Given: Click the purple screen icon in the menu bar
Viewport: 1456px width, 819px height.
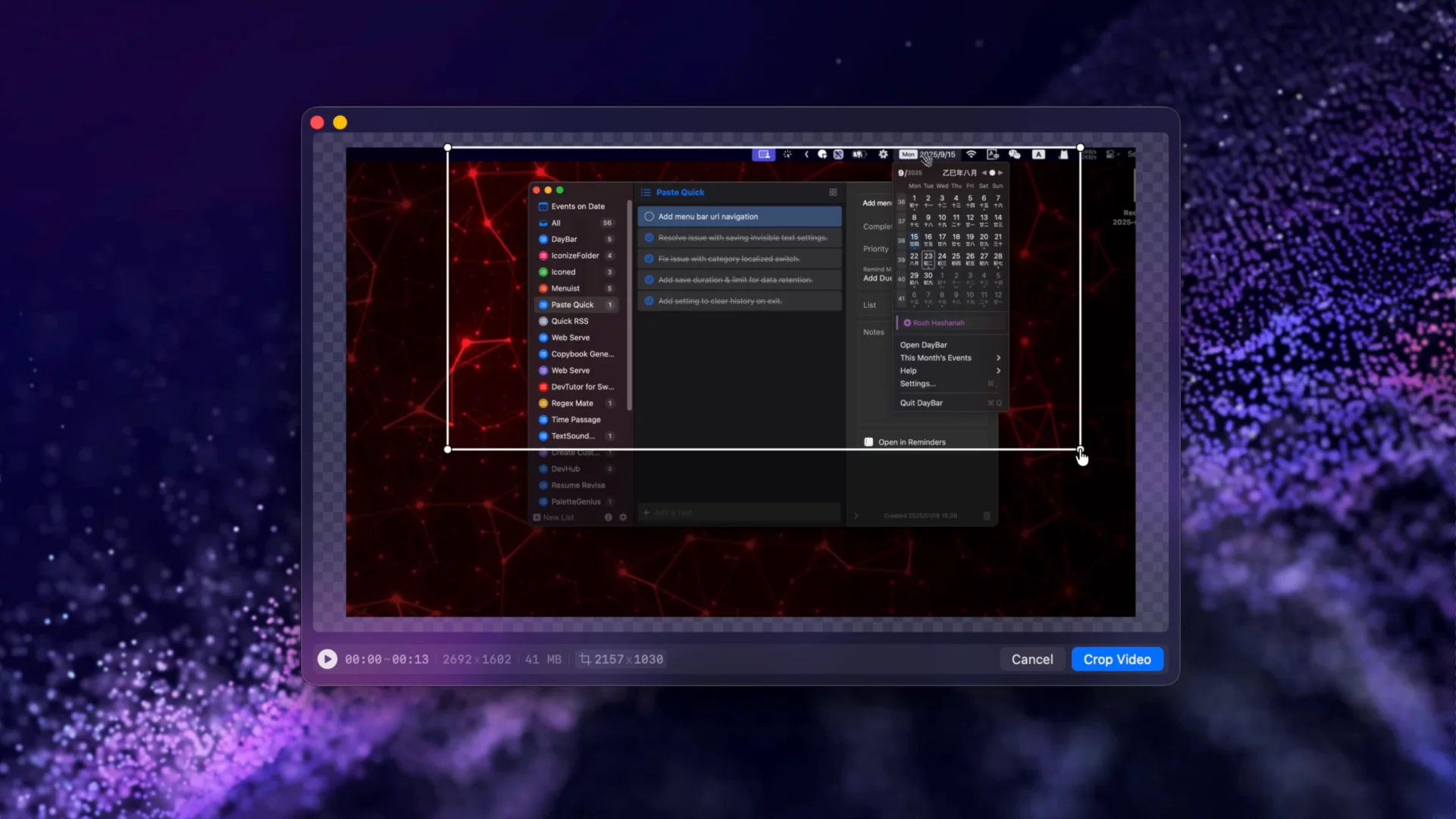Looking at the screenshot, I should coord(764,154).
